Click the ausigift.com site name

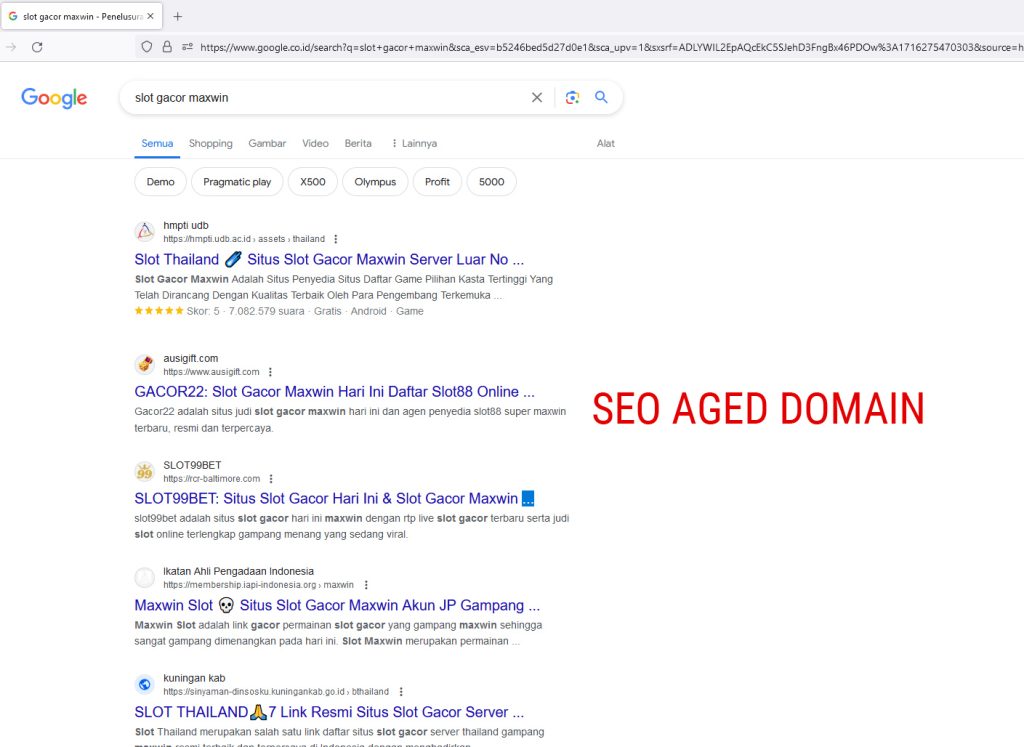click(191, 358)
